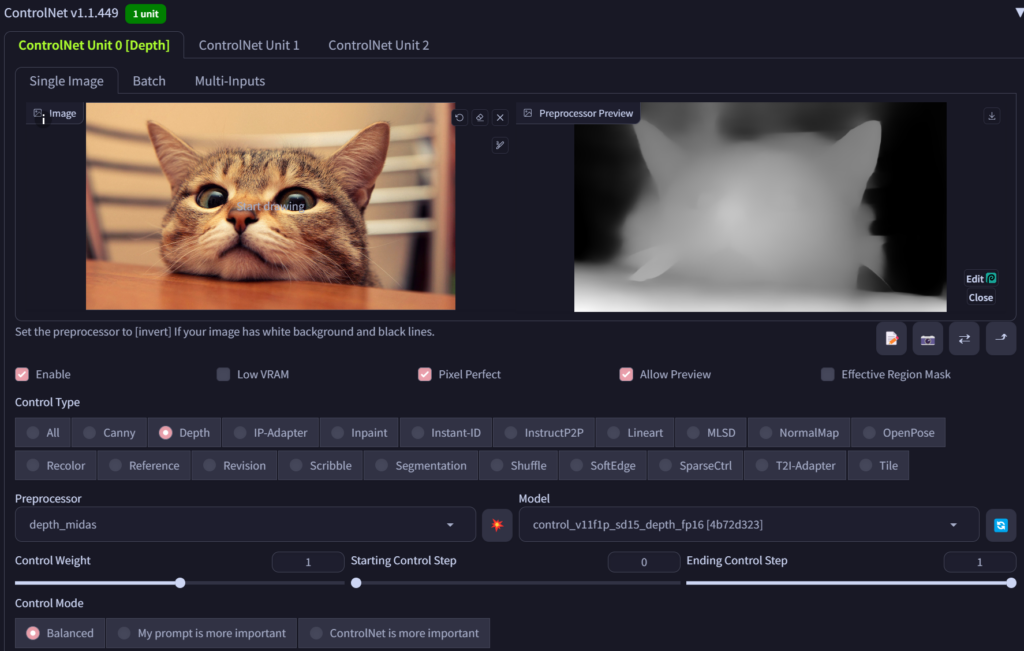Refresh the ControlNet model list
The height and width of the screenshot is (651, 1024).
tap(1000, 524)
